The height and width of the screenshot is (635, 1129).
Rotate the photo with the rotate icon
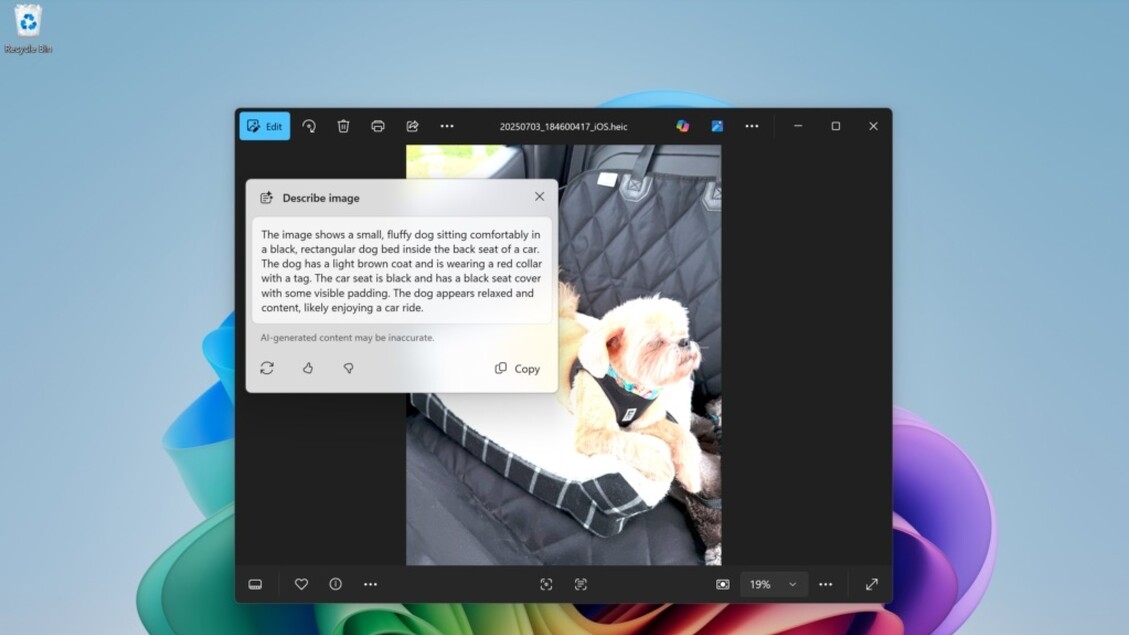click(309, 126)
